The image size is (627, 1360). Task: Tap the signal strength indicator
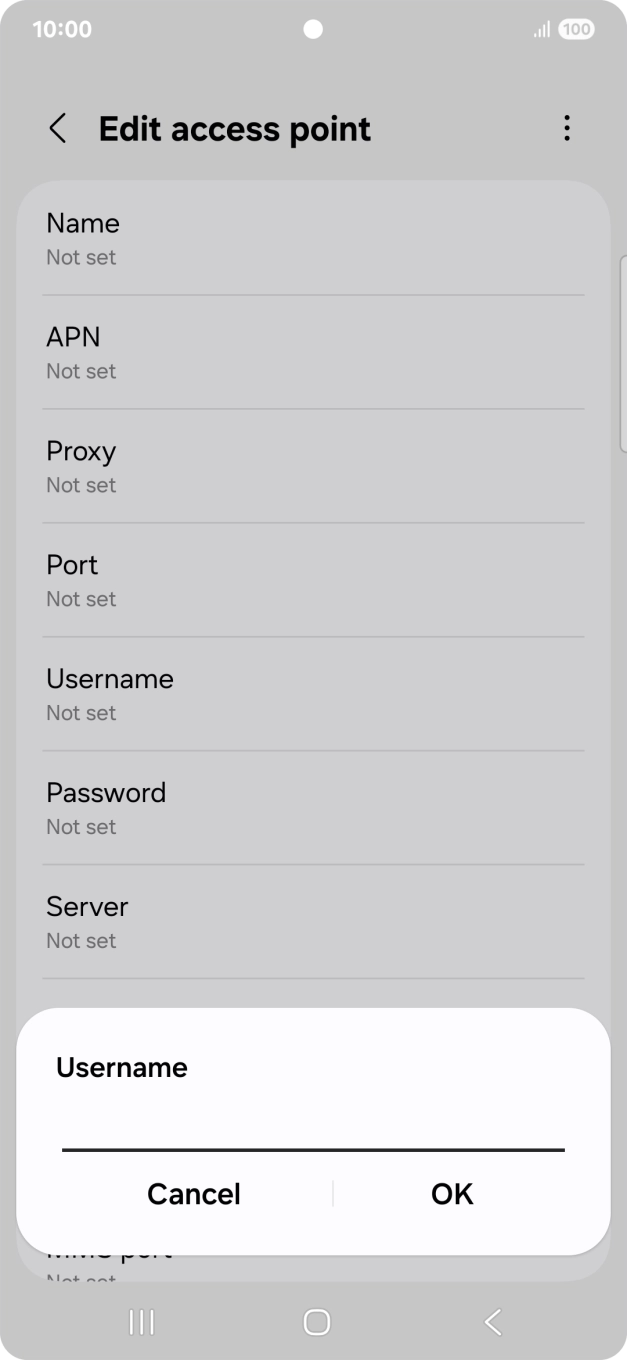[541, 30]
